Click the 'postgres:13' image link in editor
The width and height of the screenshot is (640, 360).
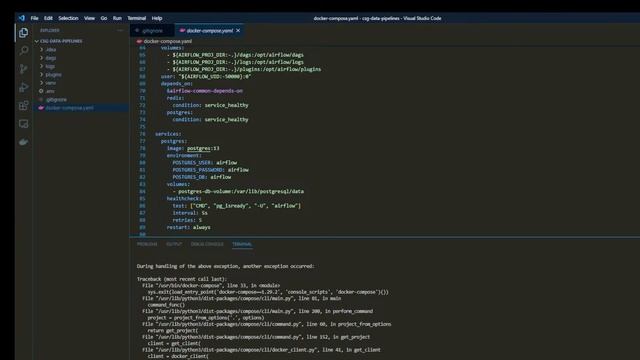203,148
